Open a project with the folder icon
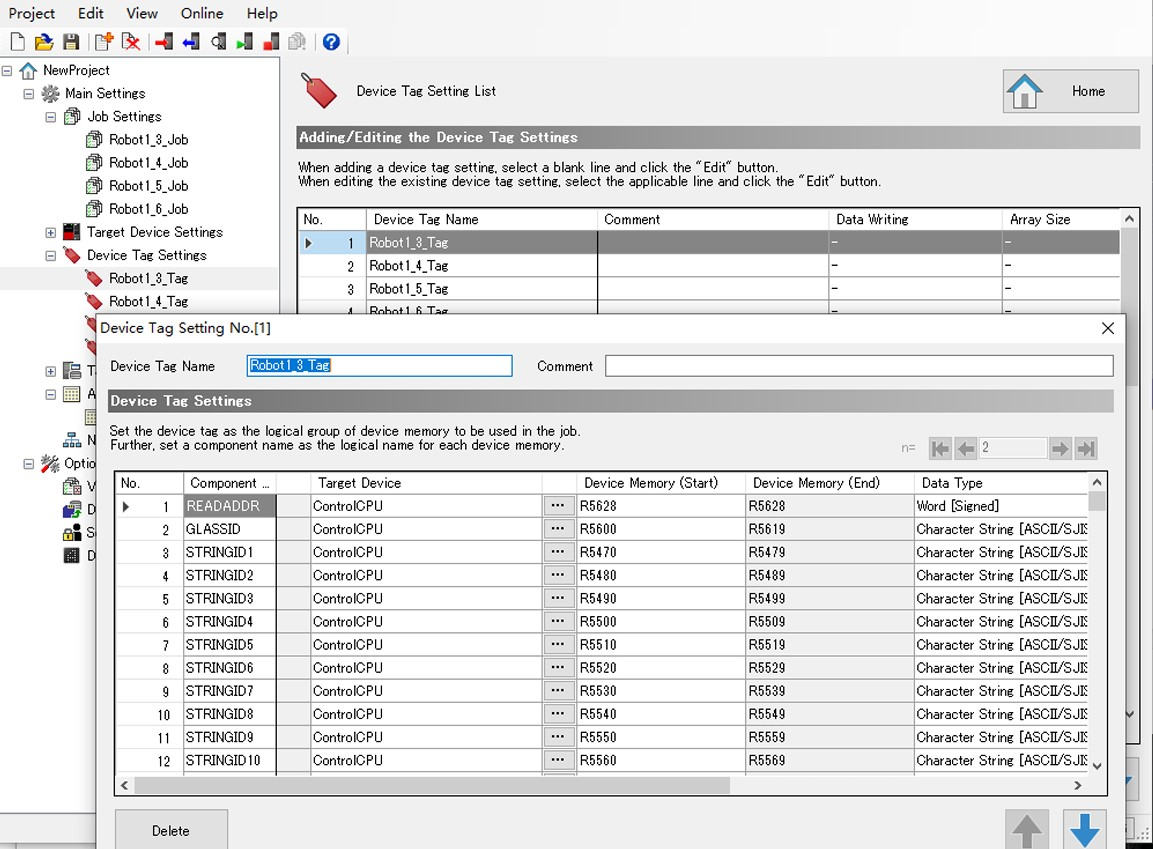 pos(43,42)
